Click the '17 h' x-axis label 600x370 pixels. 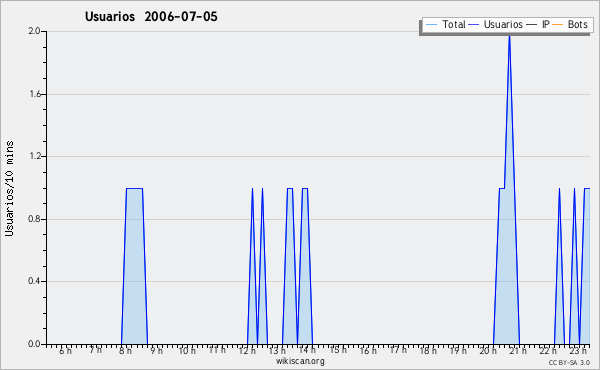pyautogui.click(x=398, y=350)
